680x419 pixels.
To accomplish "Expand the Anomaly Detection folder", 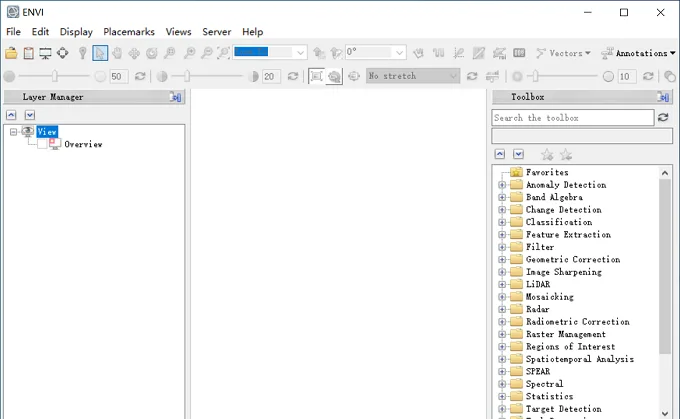I will tap(502, 185).
